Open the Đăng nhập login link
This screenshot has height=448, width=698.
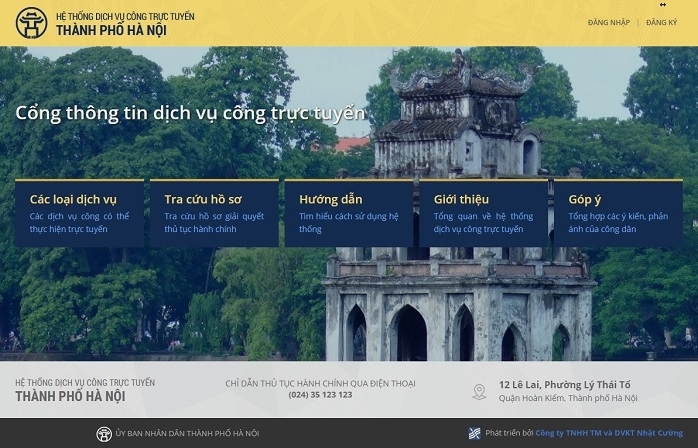point(608,22)
